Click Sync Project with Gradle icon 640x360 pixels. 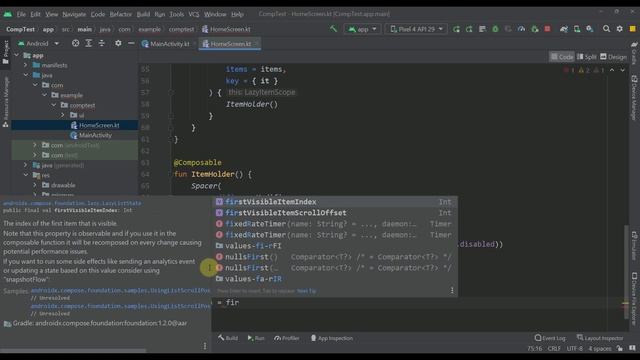[x=564, y=29]
